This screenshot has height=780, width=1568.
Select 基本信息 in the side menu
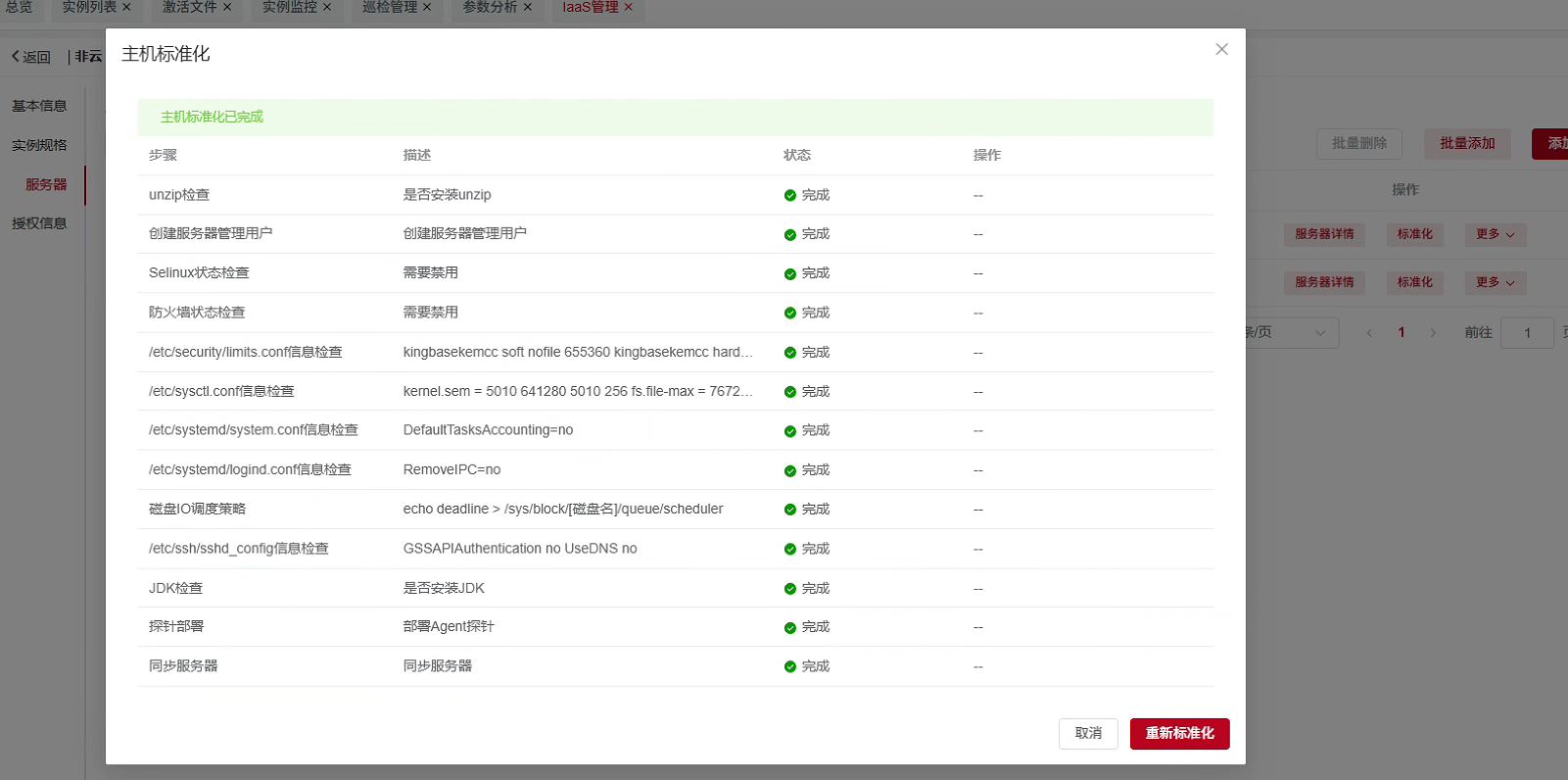pos(39,106)
